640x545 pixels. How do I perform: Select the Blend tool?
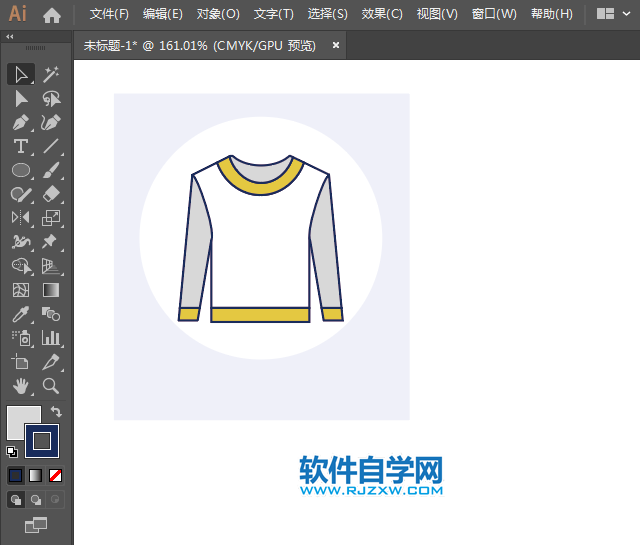click(x=51, y=314)
